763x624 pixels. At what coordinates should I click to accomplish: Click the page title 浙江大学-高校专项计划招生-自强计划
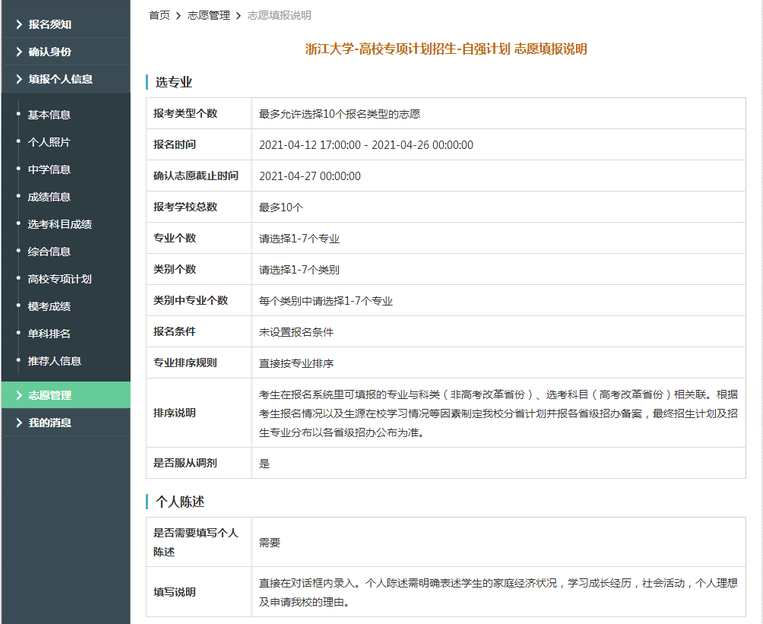pyautogui.click(x=408, y=49)
